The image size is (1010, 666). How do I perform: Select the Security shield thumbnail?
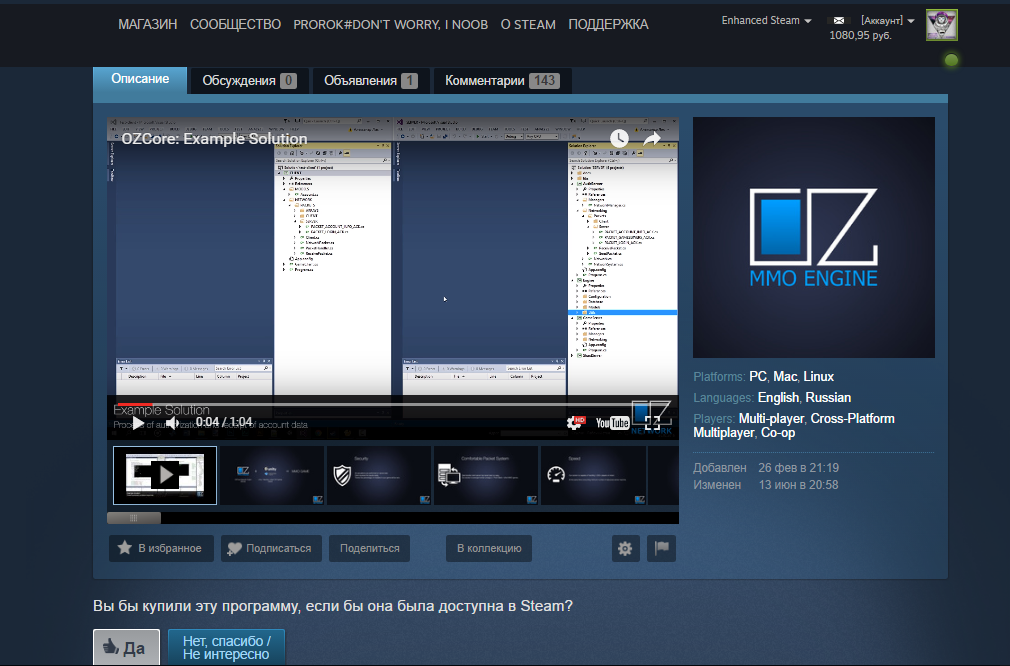[379, 475]
